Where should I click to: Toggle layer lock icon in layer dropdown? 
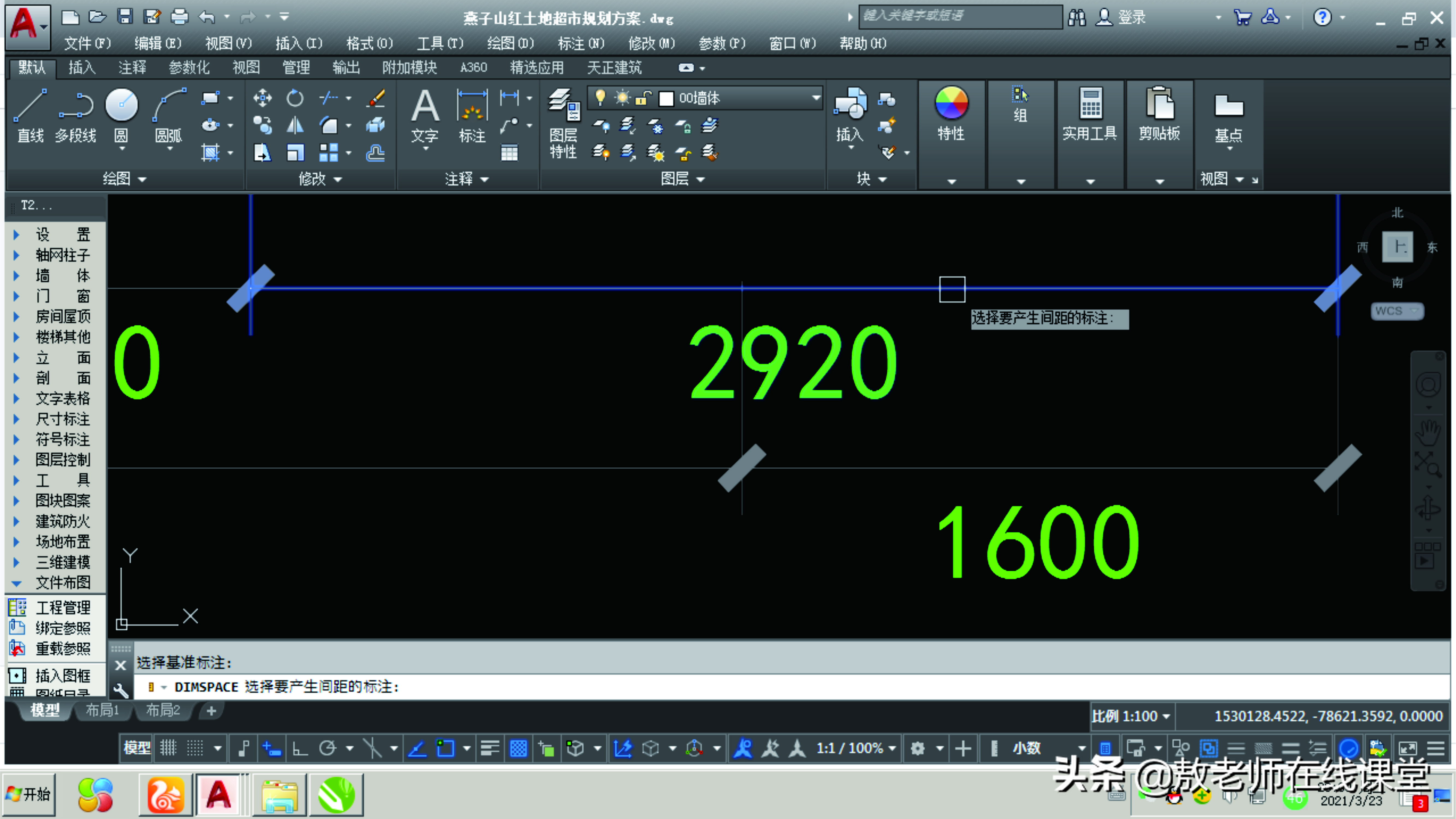644,98
